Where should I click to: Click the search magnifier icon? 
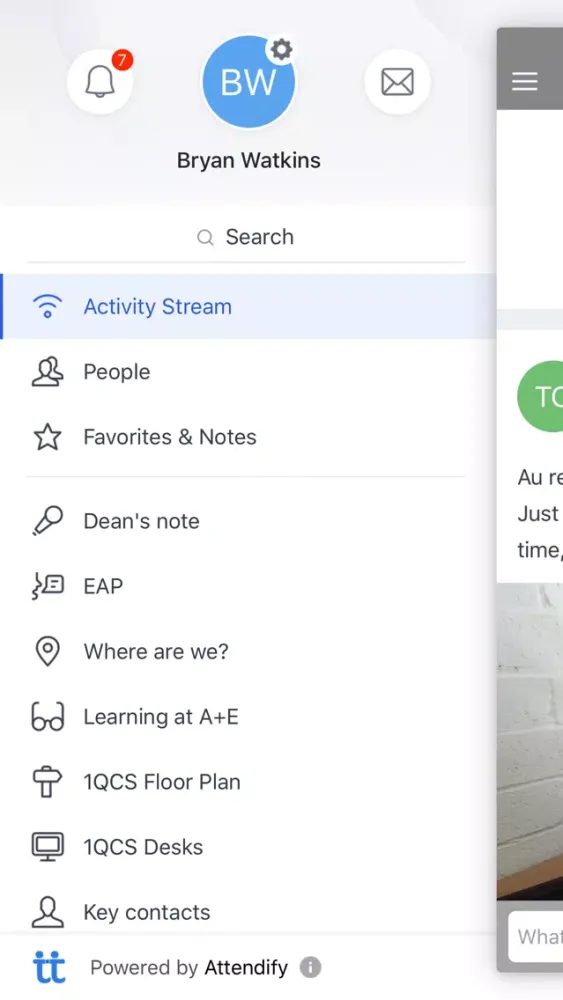click(x=205, y=237)
